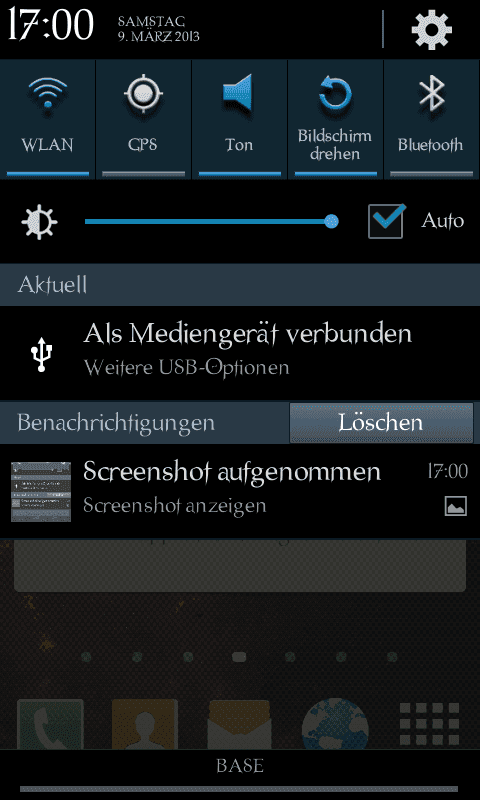Enable Bluetooth quick setting
Screen dimensions: 480x800
pyautogui.click(x=432, y=119)
